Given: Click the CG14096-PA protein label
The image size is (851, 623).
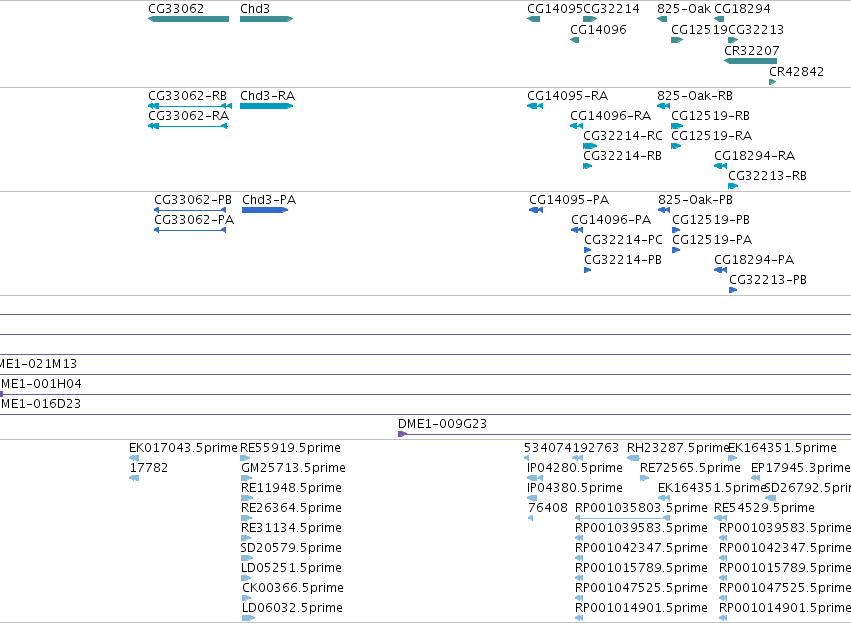Looking at the screenshot, I should click(x=611, y=220).
